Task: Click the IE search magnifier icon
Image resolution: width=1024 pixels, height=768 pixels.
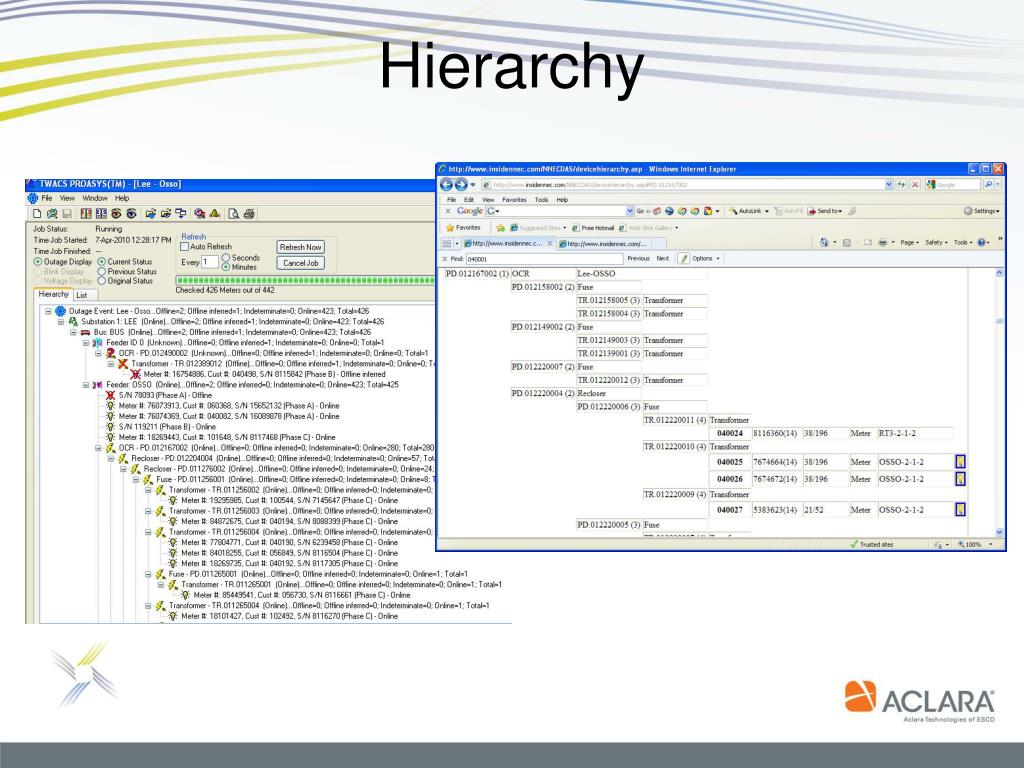Action: (989, 185)
